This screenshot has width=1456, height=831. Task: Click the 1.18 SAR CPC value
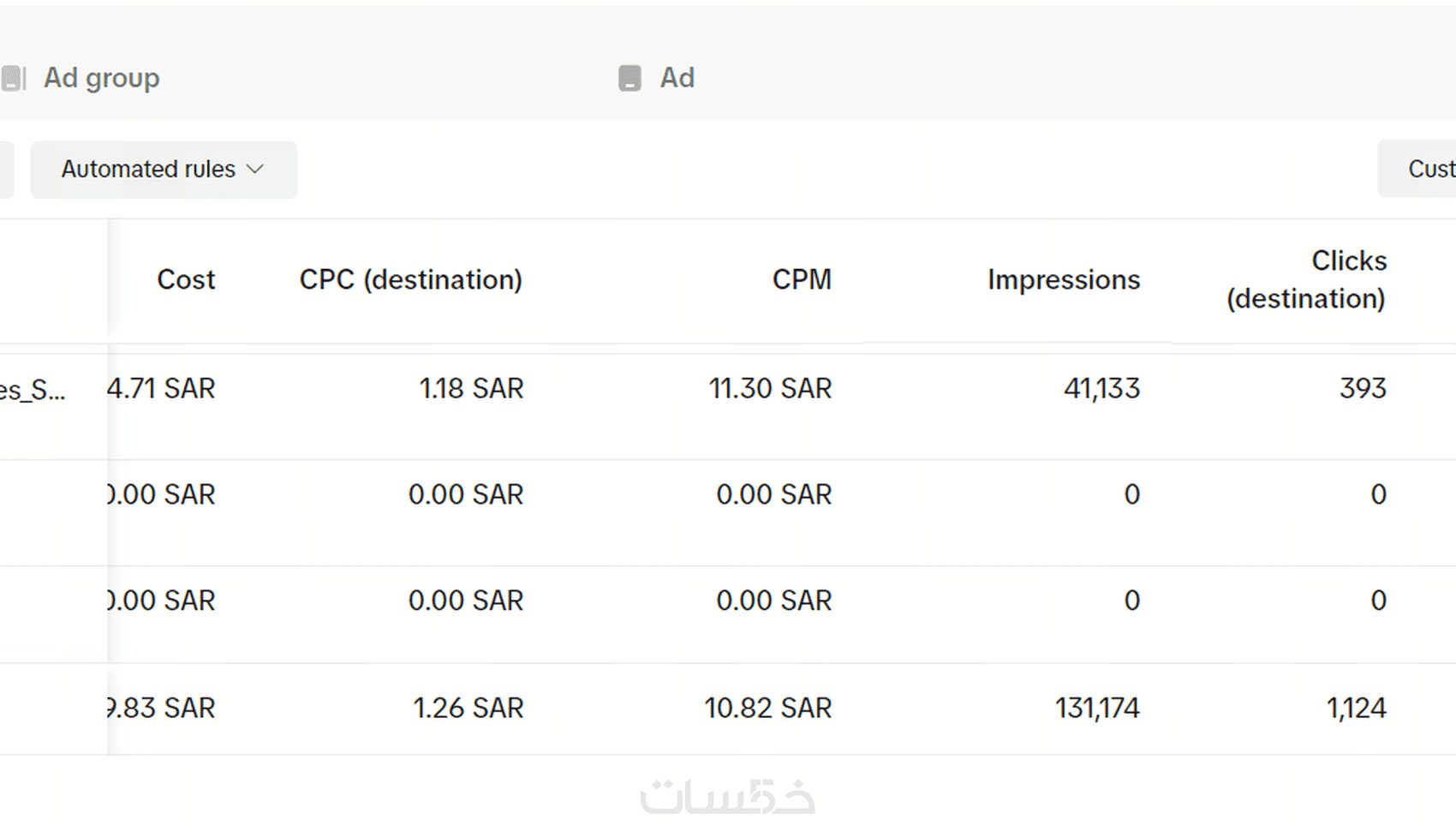471,389
